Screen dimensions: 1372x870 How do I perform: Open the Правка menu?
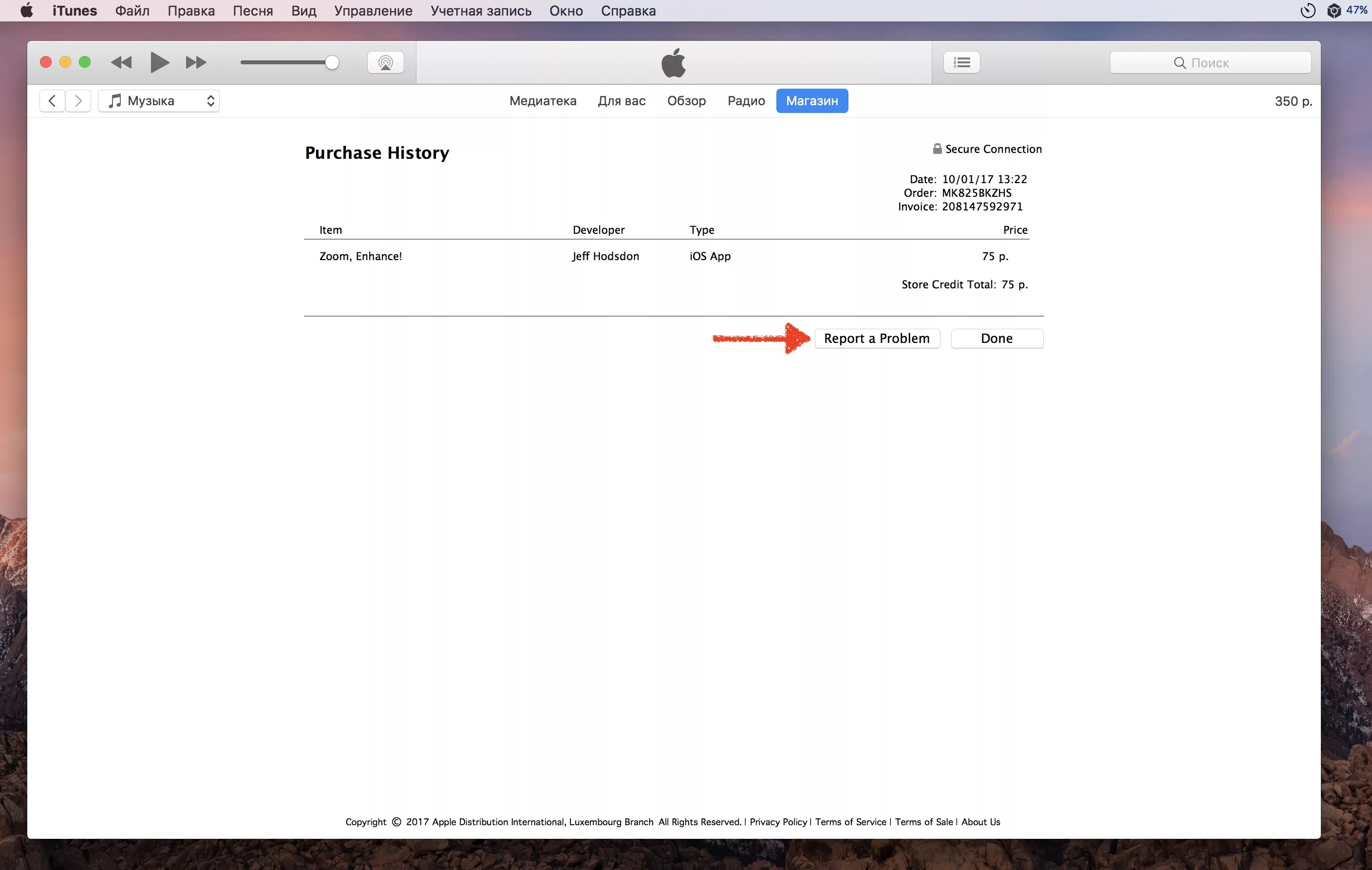(x=191, y=10)
